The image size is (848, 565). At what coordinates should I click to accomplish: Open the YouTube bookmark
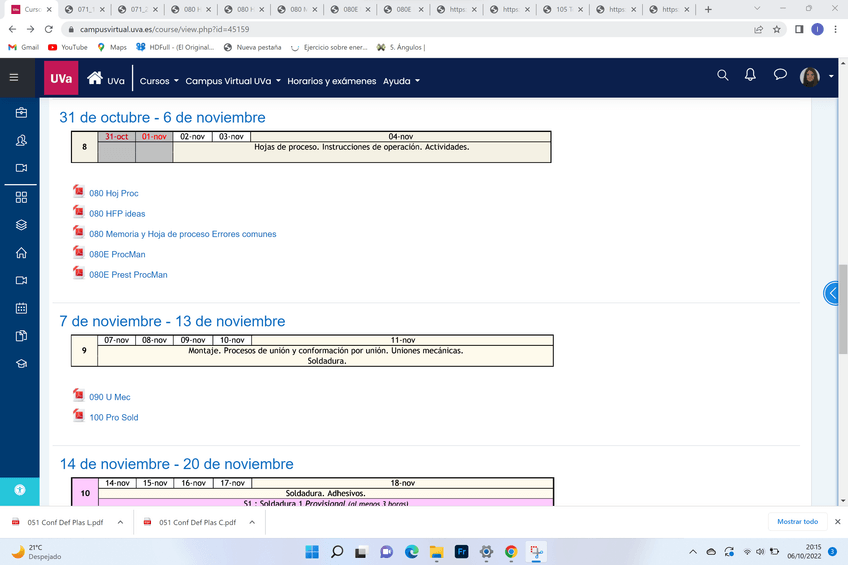tap(68, 47)
